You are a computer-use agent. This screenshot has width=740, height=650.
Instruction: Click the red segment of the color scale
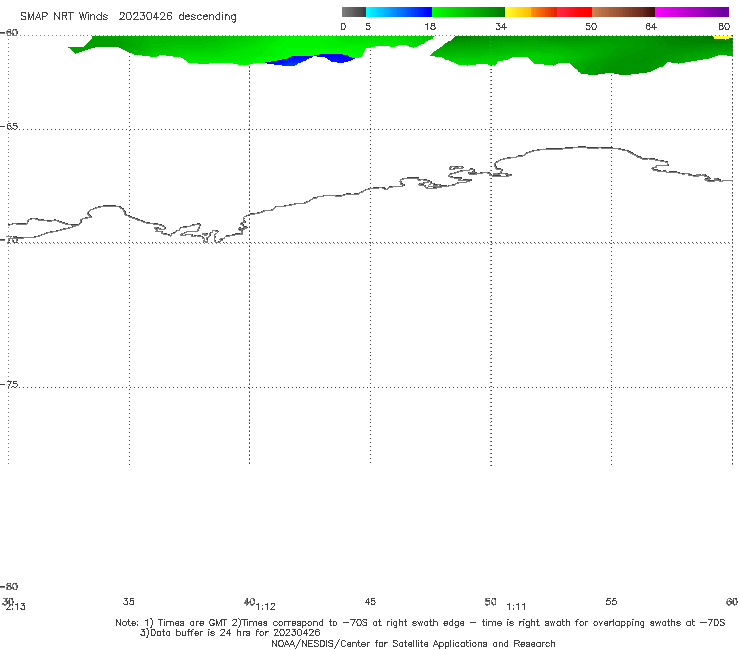[574, 12]
